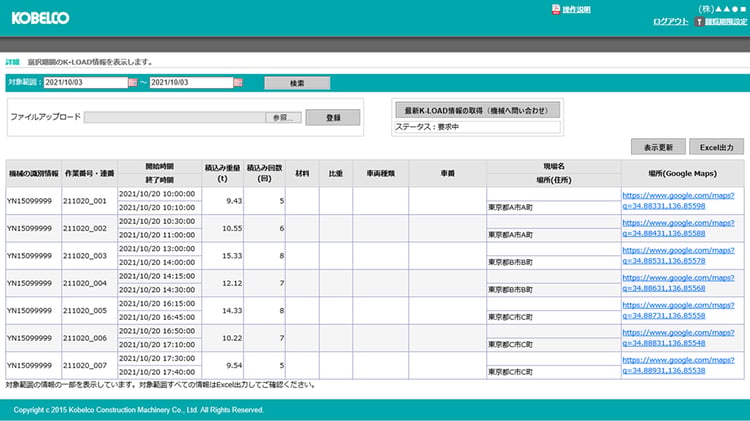The width and height of the screenshot is (750, 421).
Task: Click address 東京都B市B町 in row 211020_003
Action: 510,262
